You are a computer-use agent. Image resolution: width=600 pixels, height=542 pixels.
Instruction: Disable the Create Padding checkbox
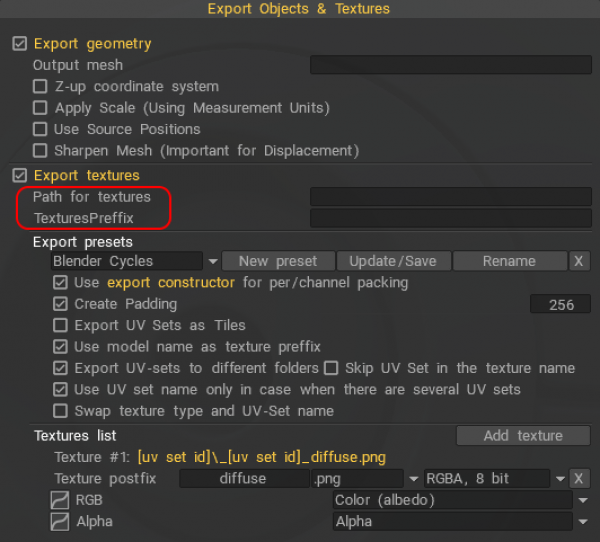click(60, 304)
